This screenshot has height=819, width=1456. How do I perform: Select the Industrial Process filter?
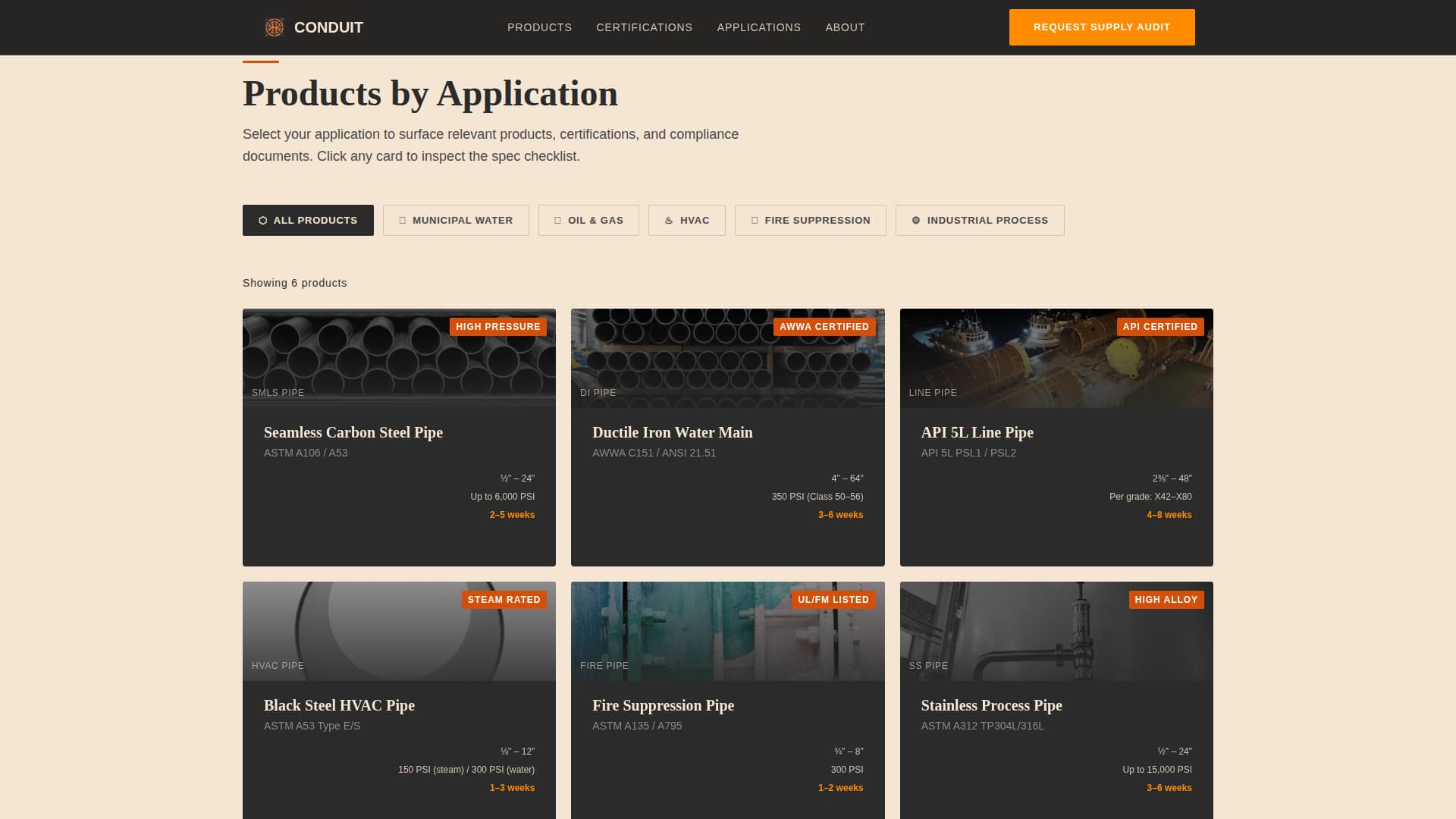[x=980, y=220]
